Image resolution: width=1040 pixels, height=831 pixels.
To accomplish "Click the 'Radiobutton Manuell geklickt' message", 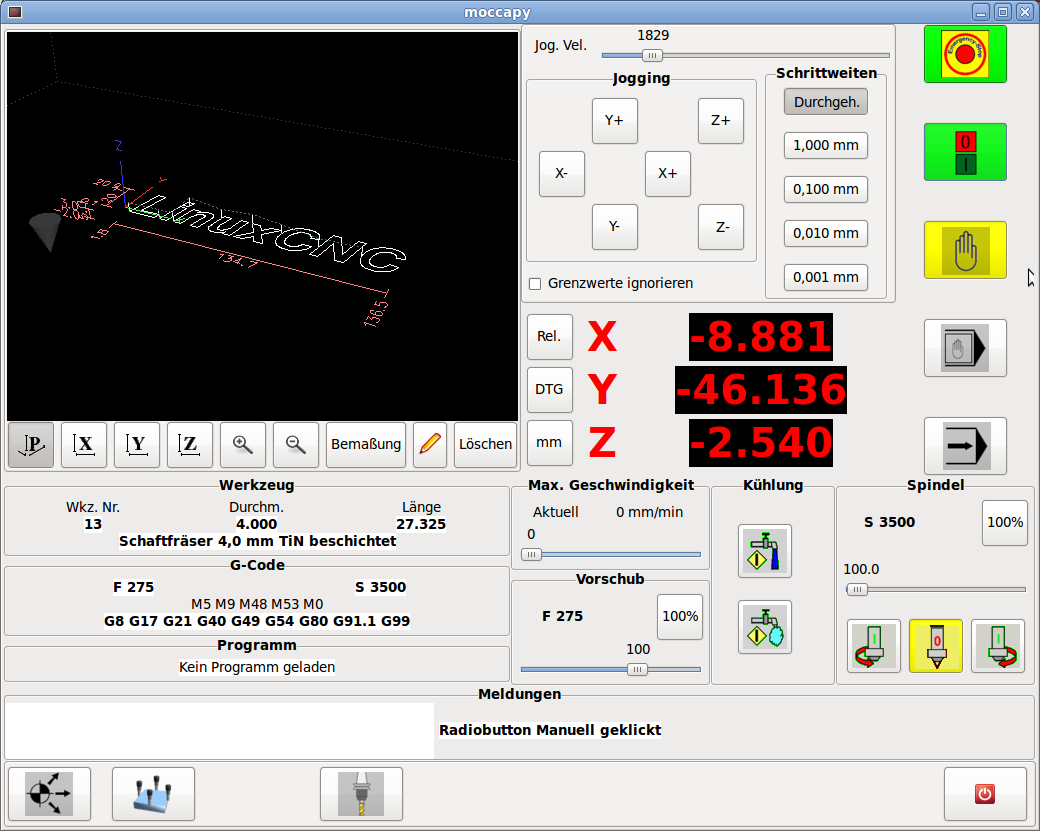I will coord(550,730).
